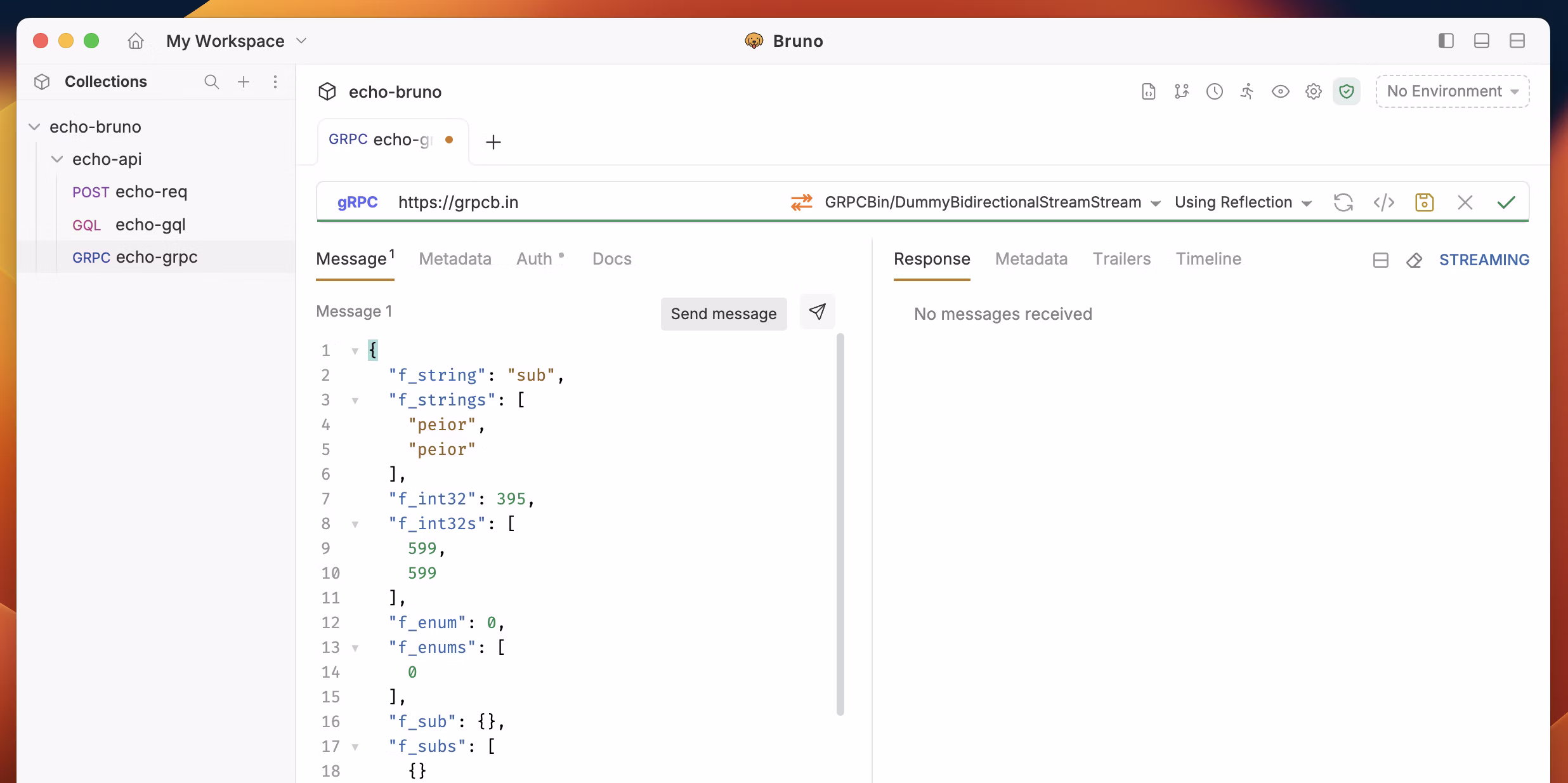Image resolution: width=1568 pixels, height=783 pixels.
Task: Toggle the eye preview icon
Action: [1280, 91]
